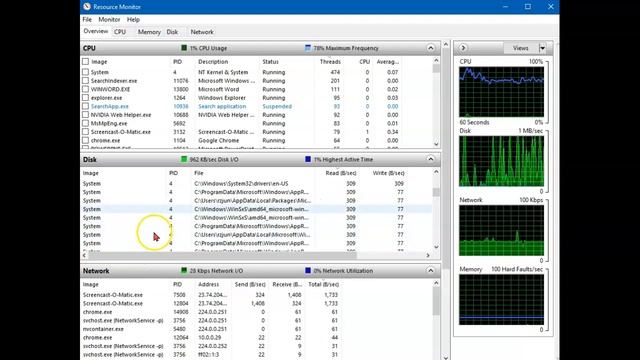The width and height of the screenshot is (640, 360).
Task: Click the Disk list scroll left arrow
Action: (x=84, y=255)
